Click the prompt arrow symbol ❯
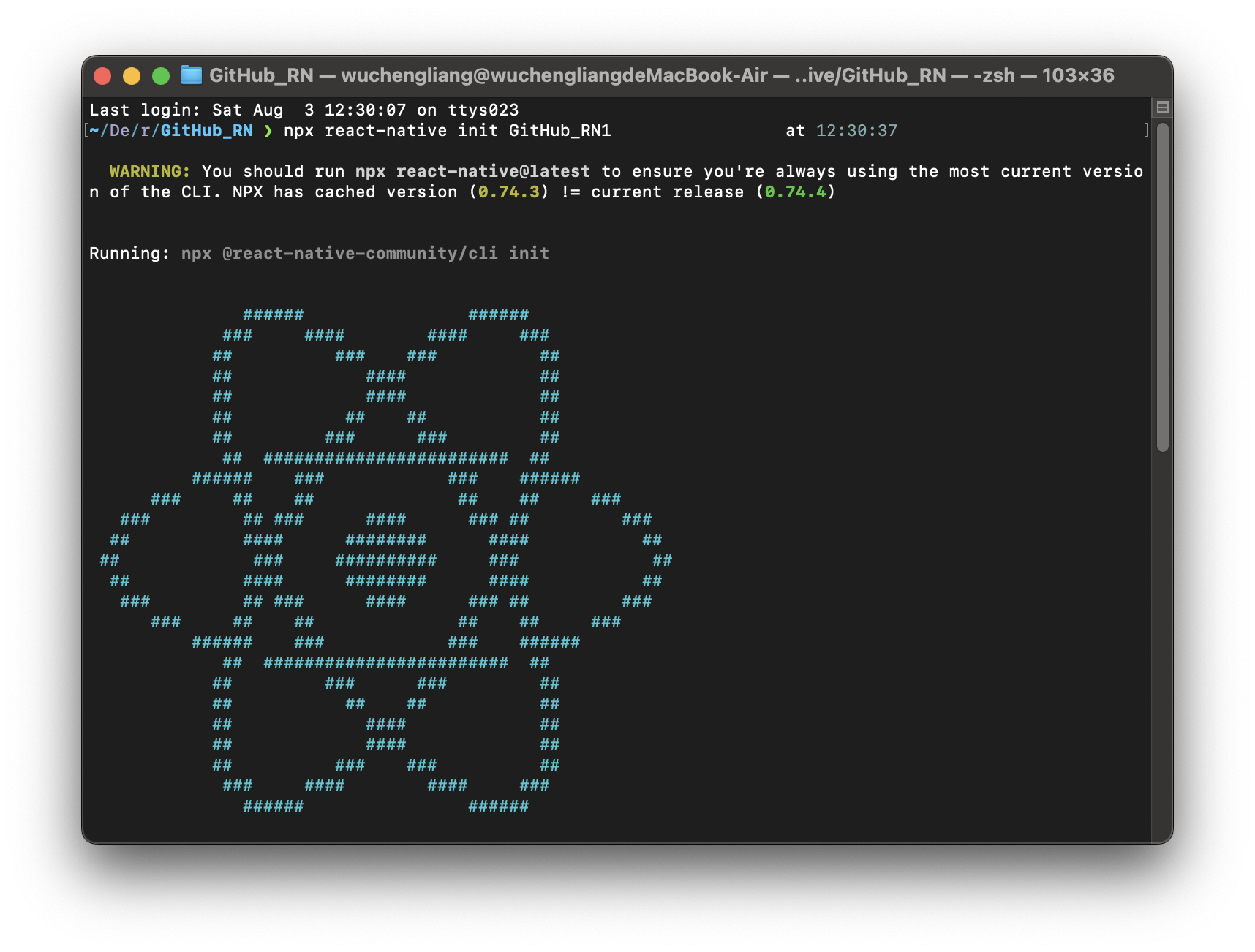This screenshot has height=952, width=1255. (268, 130)
